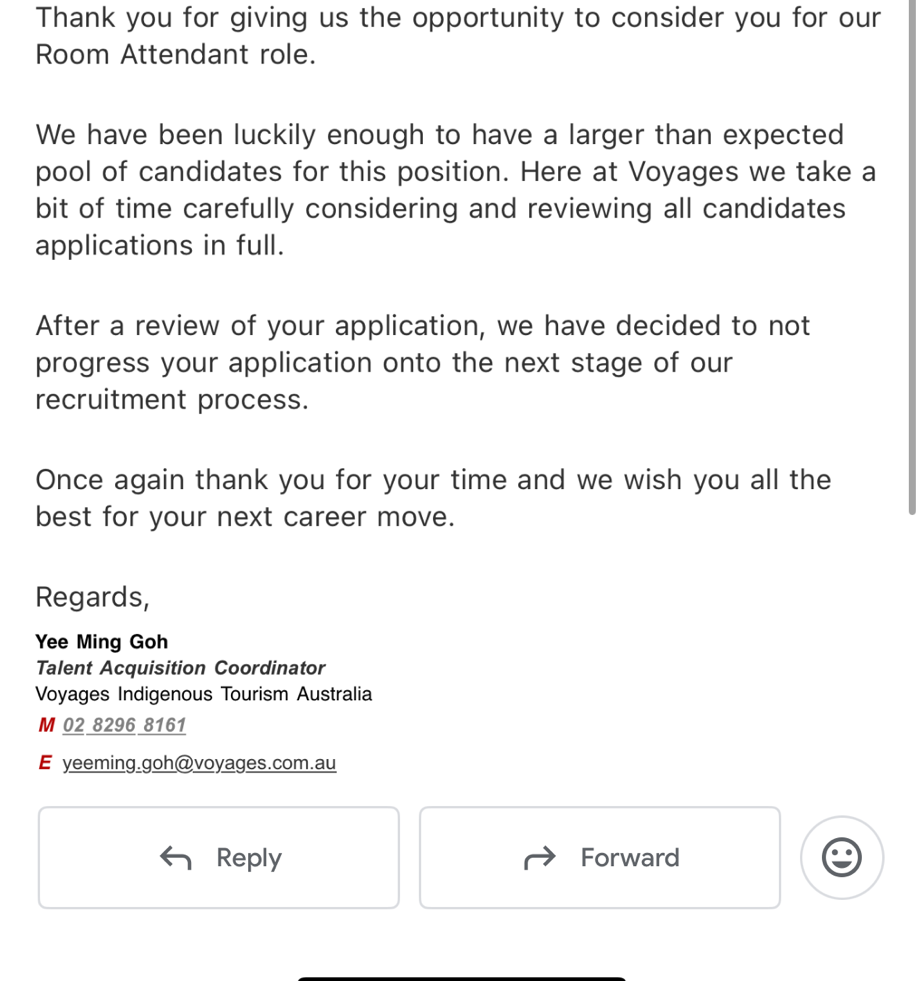This screenshot has height=981, width=923.
Task: Click the vertical scrollbar on the right
Action: tap(911, 260)
